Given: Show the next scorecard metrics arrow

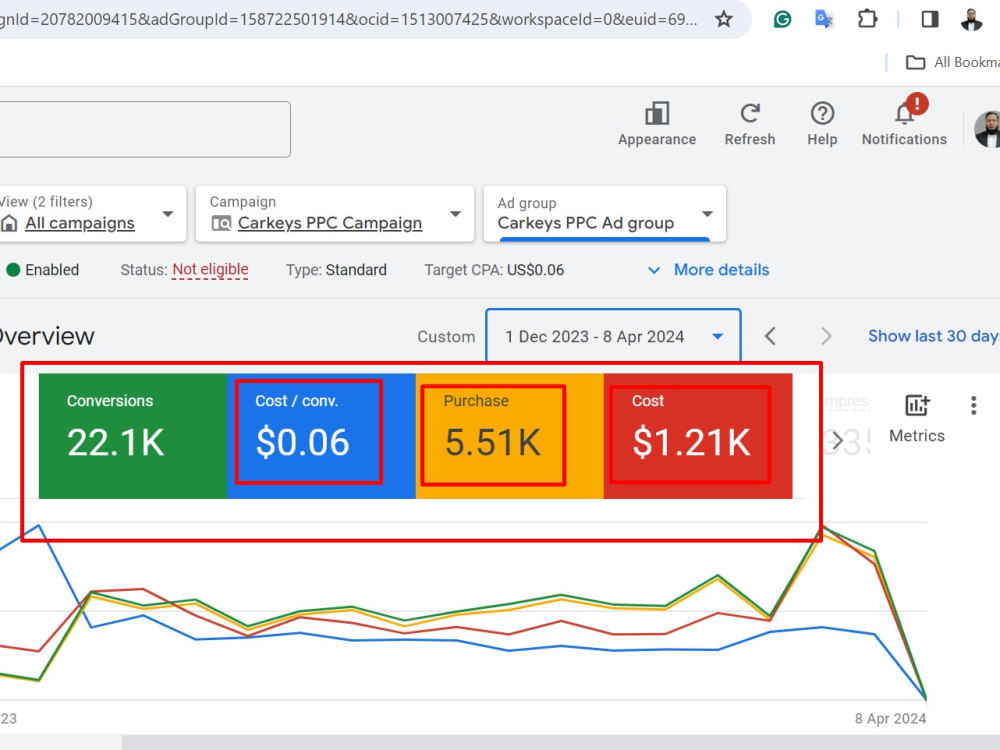Looking at the screenshot, I should pos(837,441).
